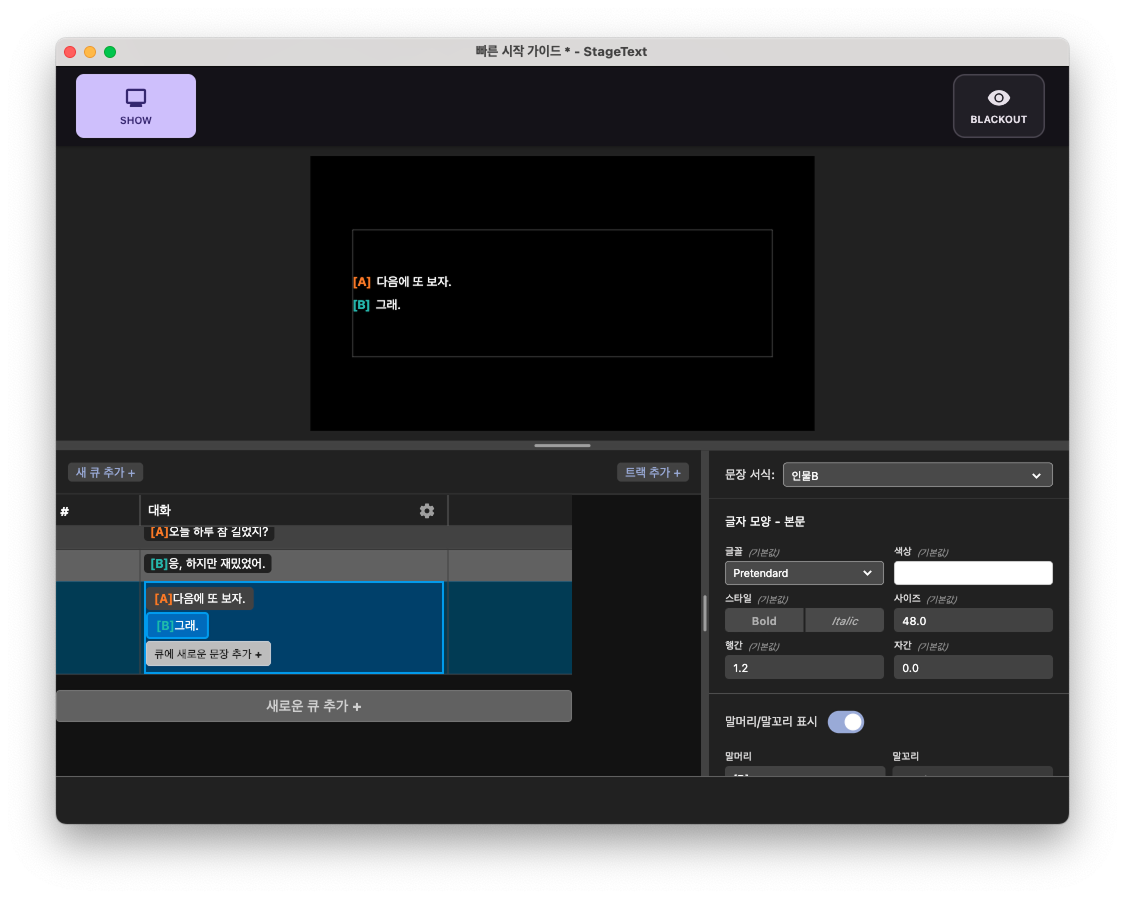Open the white 색상 color swatch

click(x=972, y=572)
